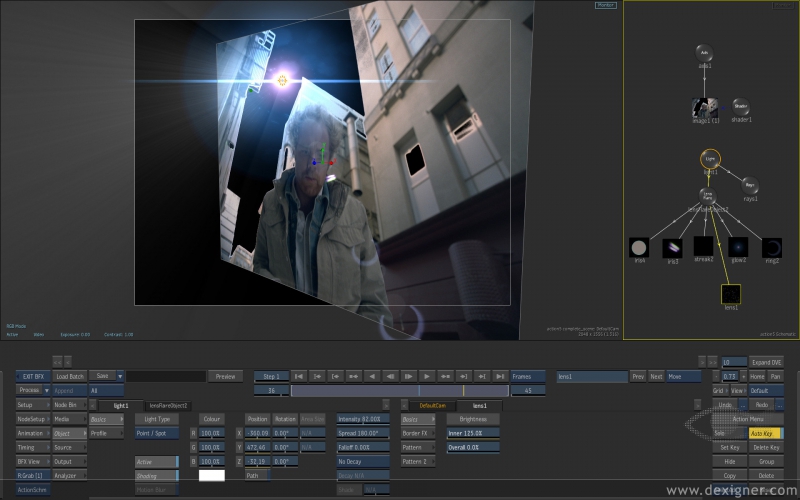
Task: Open the Profile submenu
Action: click(x=106, y=433)
